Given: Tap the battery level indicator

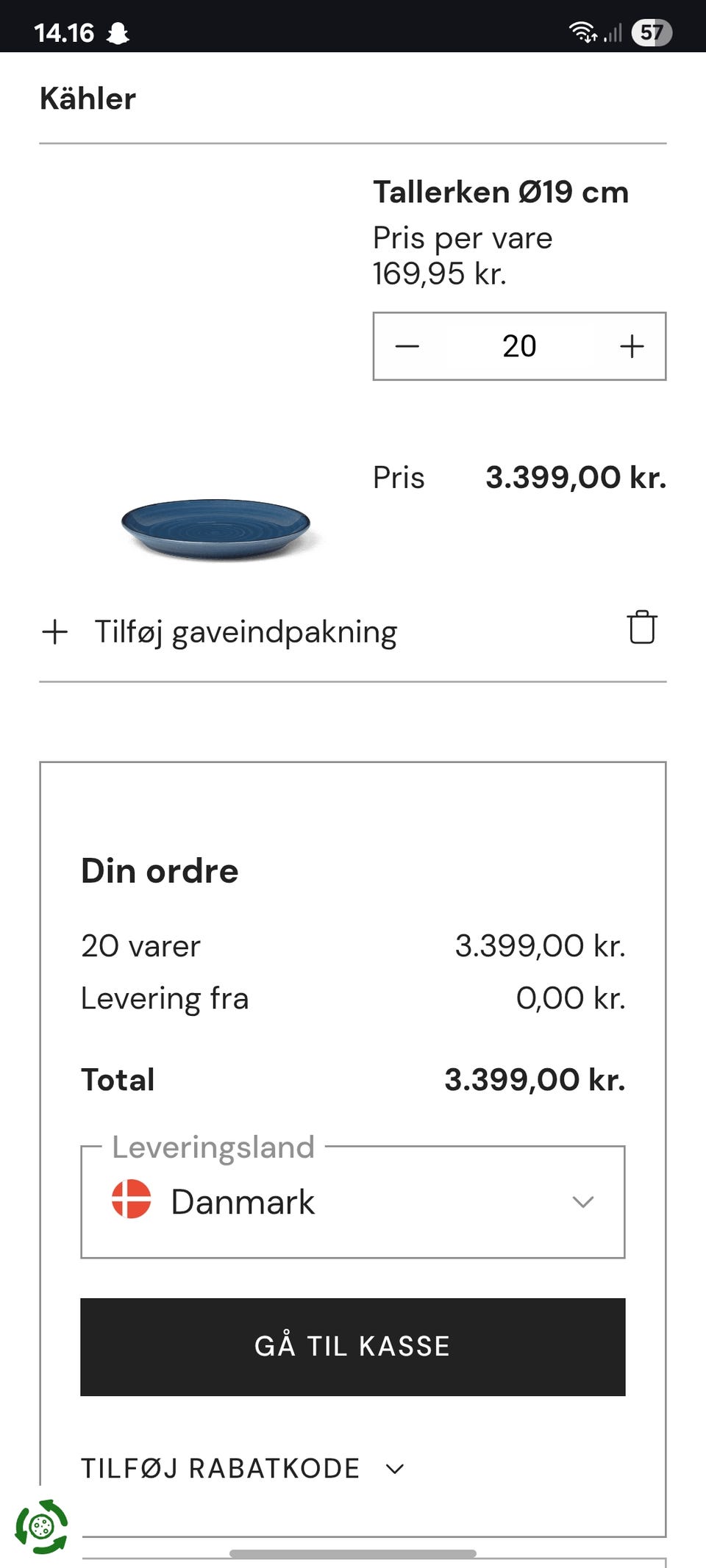Looking at the screenshot, I should (x=651, y=32).
